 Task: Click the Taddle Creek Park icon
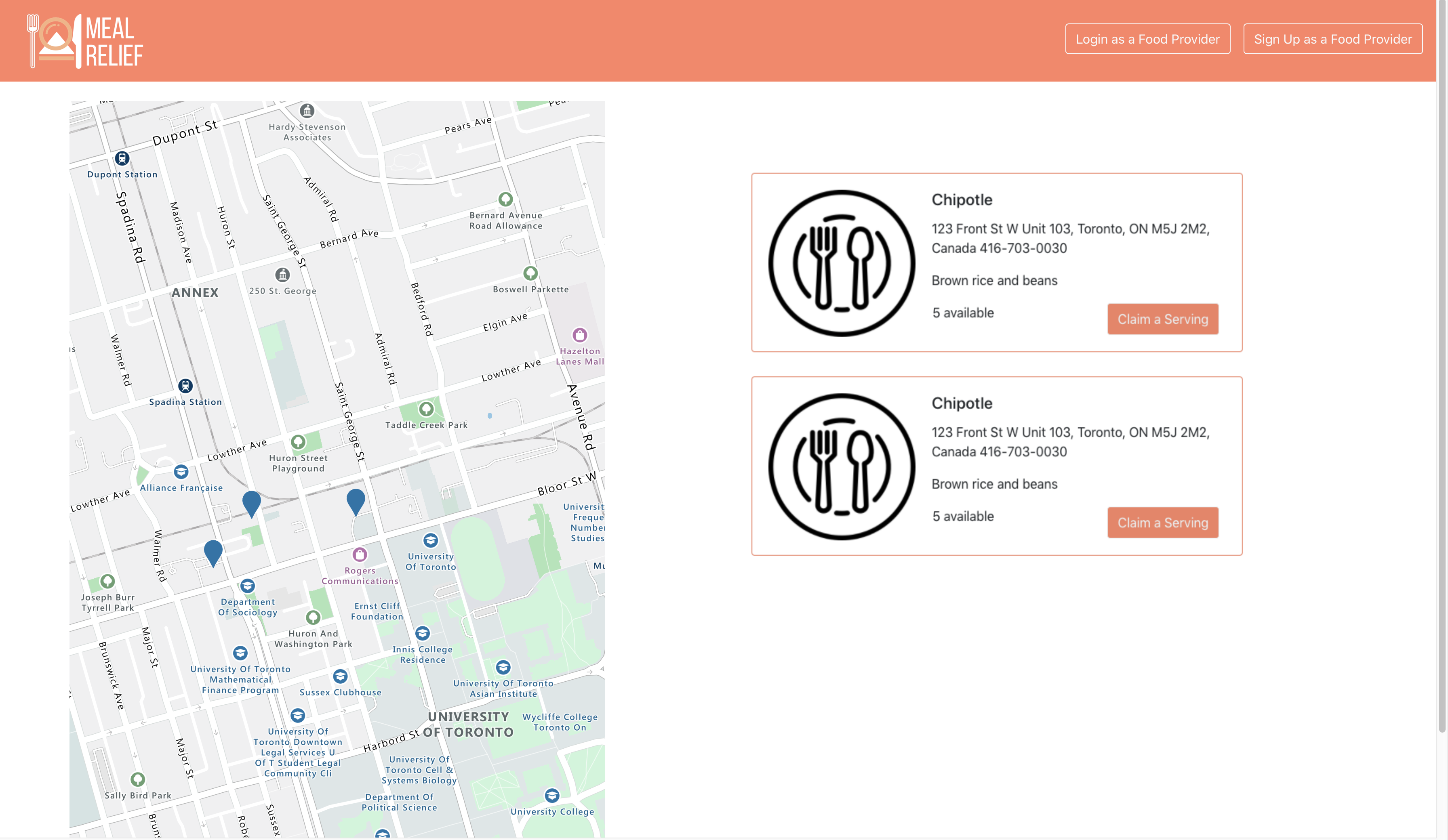click(426, 409)
